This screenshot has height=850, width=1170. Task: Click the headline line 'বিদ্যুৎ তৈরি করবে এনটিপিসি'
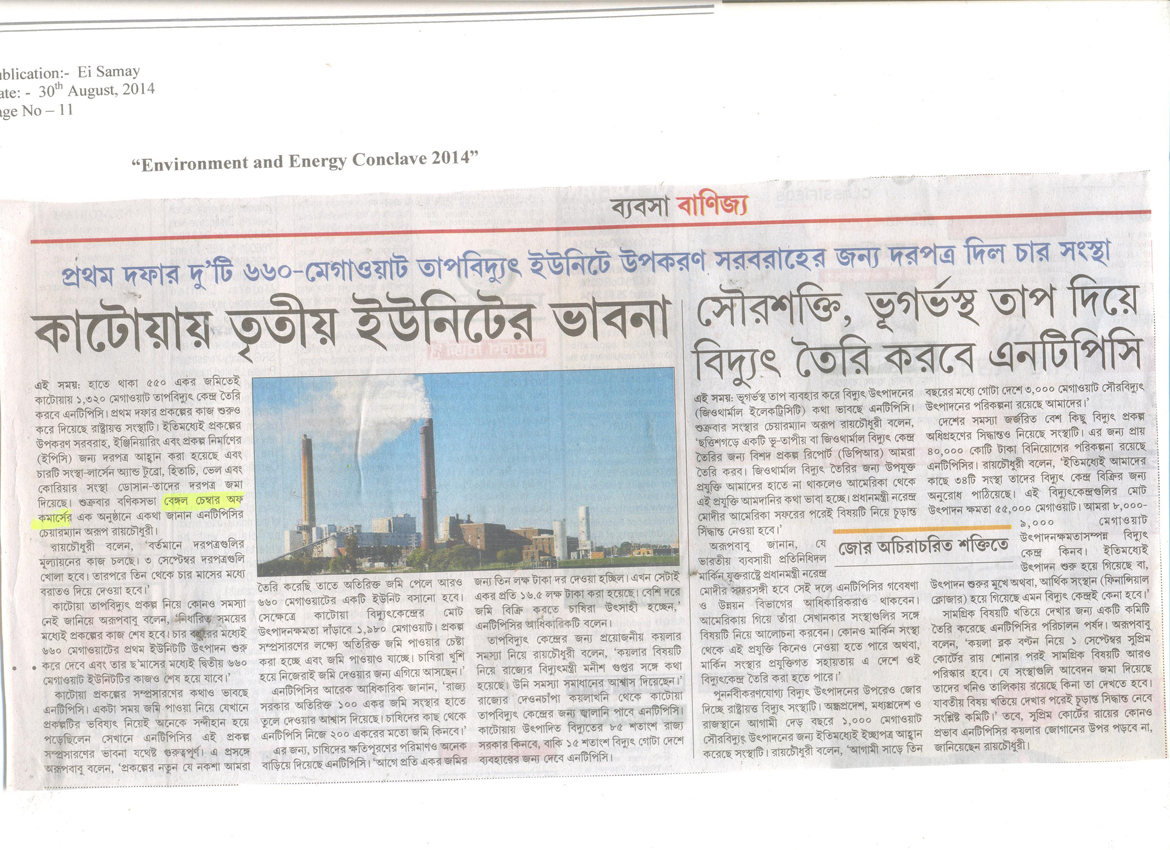click(x=918, y=356)
